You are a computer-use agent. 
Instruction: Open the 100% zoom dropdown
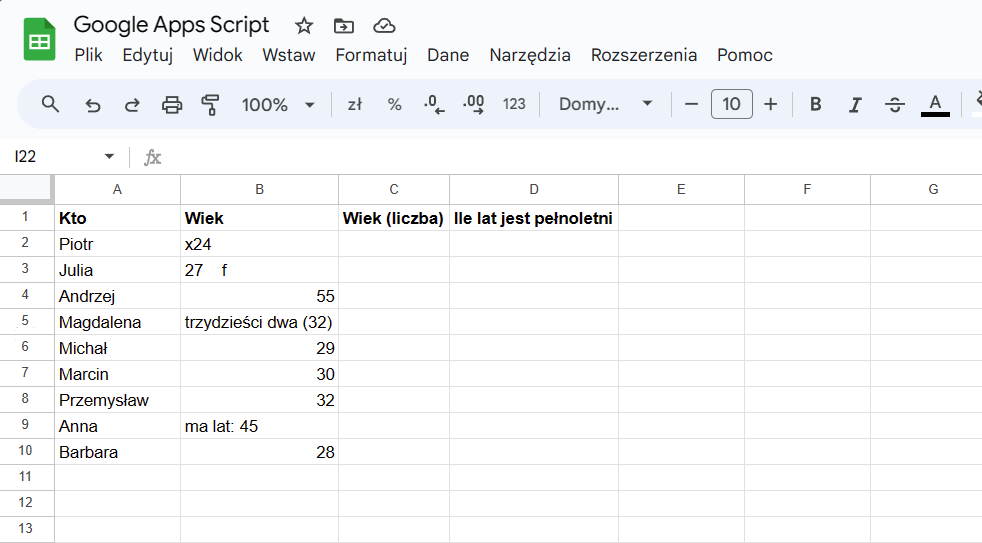278,105
